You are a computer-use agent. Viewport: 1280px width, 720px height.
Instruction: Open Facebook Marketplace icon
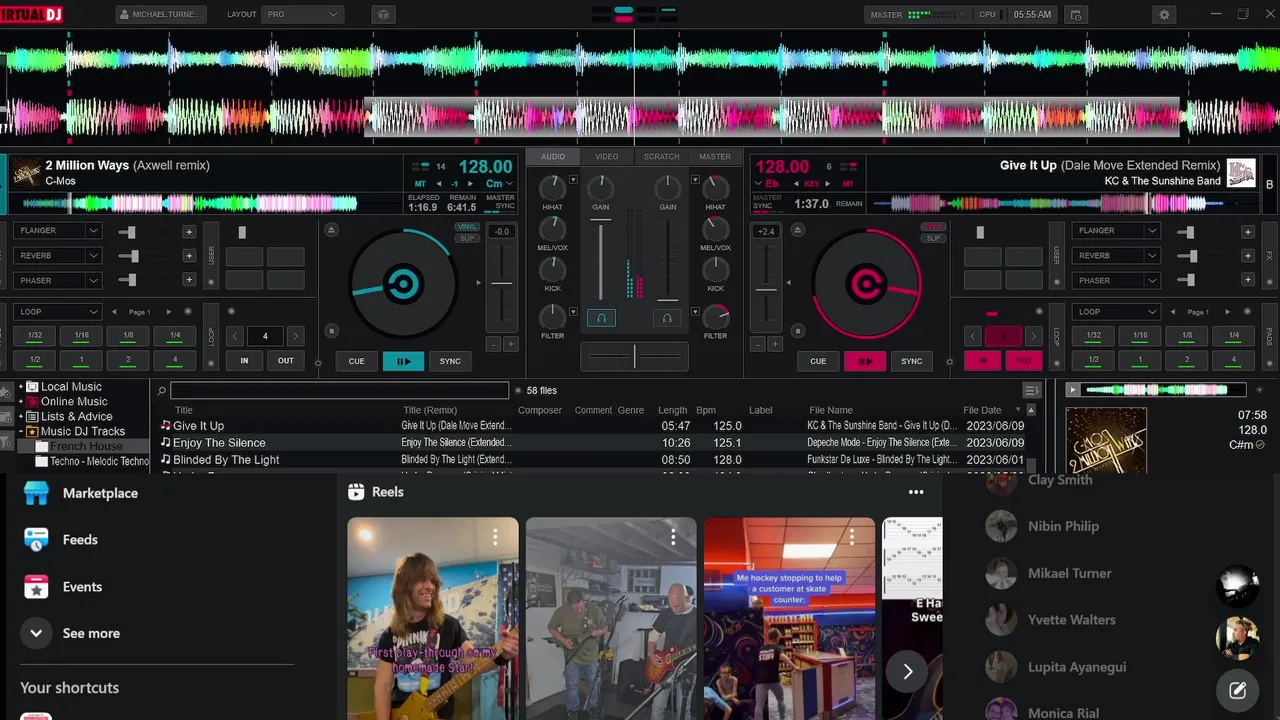[x=36, y=493]
